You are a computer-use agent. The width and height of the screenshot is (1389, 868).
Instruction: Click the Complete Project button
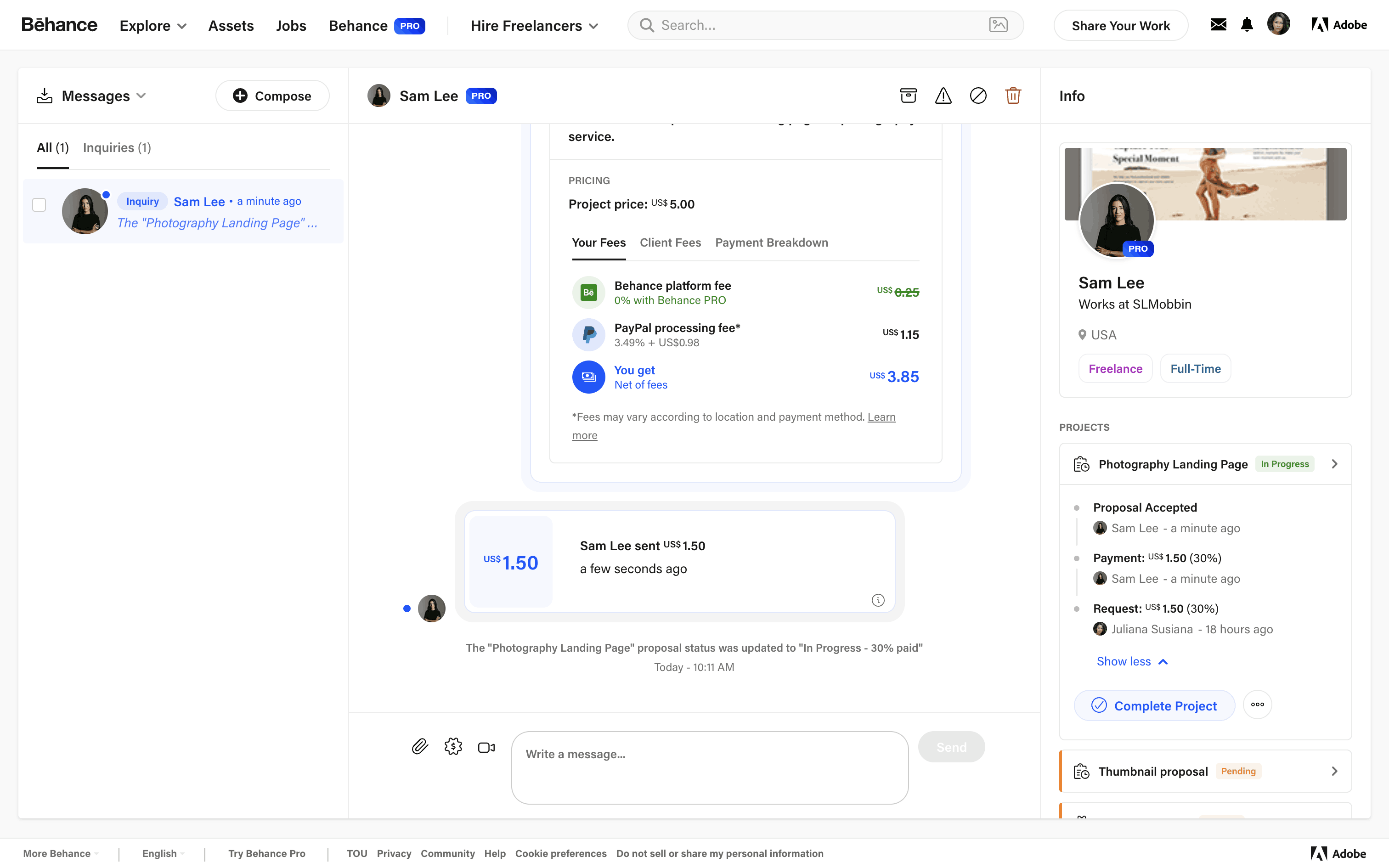click(x=1154, y=705)
